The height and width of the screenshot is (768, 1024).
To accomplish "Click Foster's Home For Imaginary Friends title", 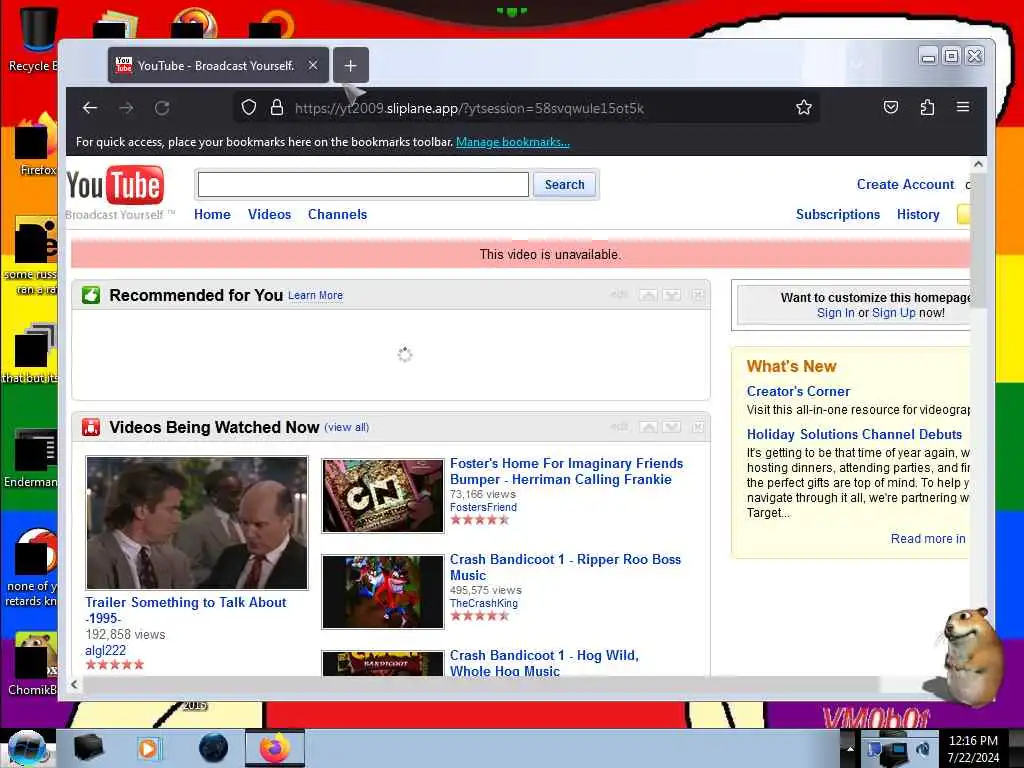I will click(x=566, y=471).
